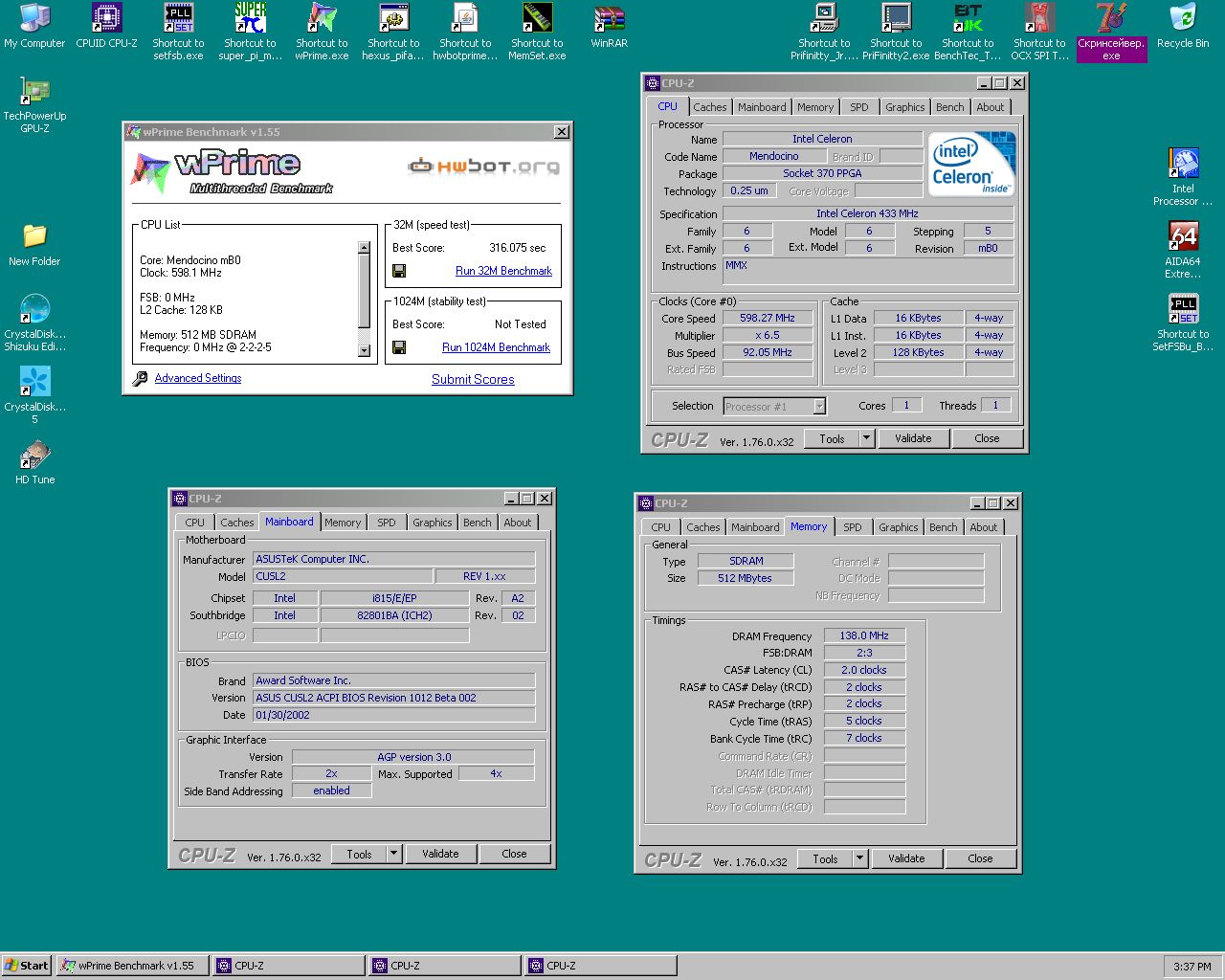Image resolution: width=1225 pixels, height=980 pixels.
Task: Click the Close button in Mainboard window
Action: (x=514, y=854)
